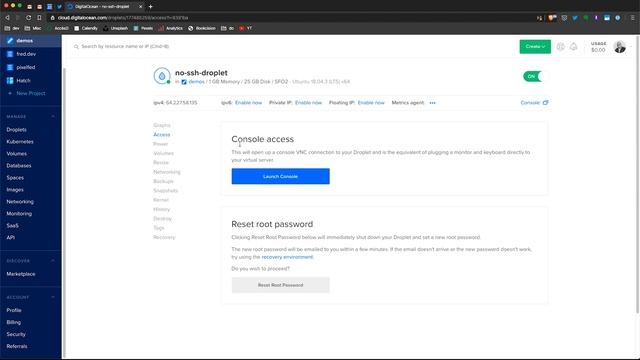Go to Spaces in the sidebar

15,178
